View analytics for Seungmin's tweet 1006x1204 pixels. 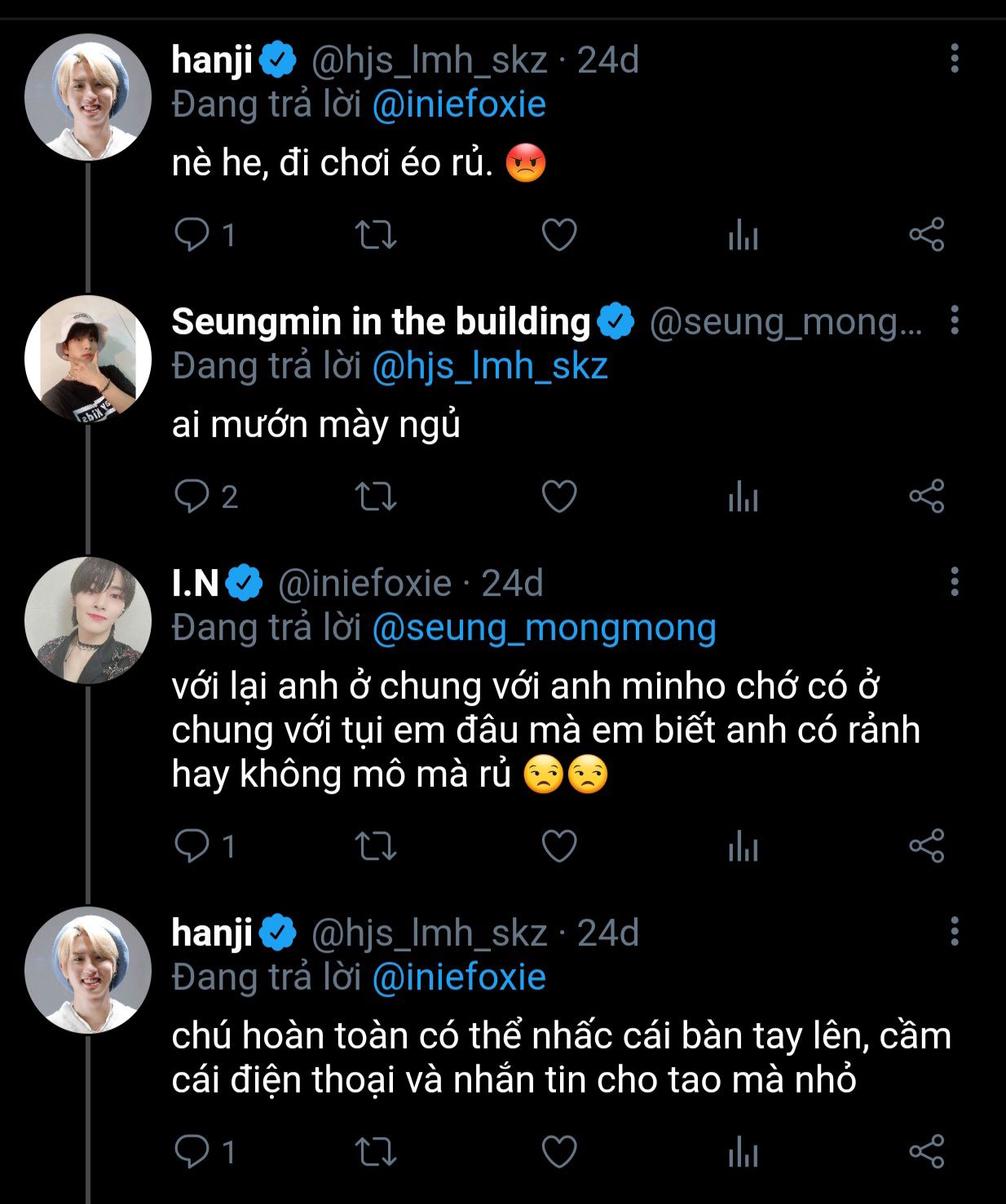pyautogui.click(x=743, y=496)
